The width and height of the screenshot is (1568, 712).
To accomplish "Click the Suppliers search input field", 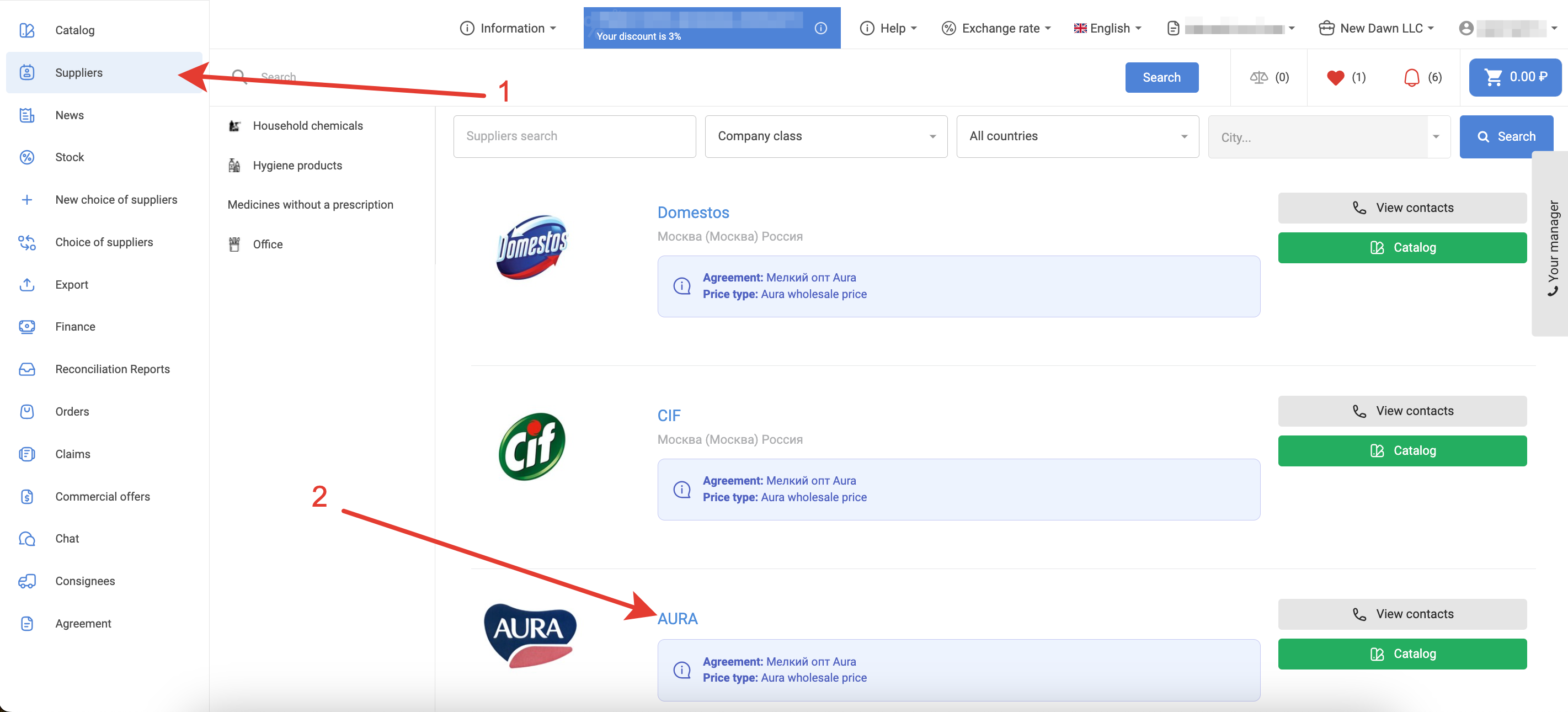I will [574, 136].
